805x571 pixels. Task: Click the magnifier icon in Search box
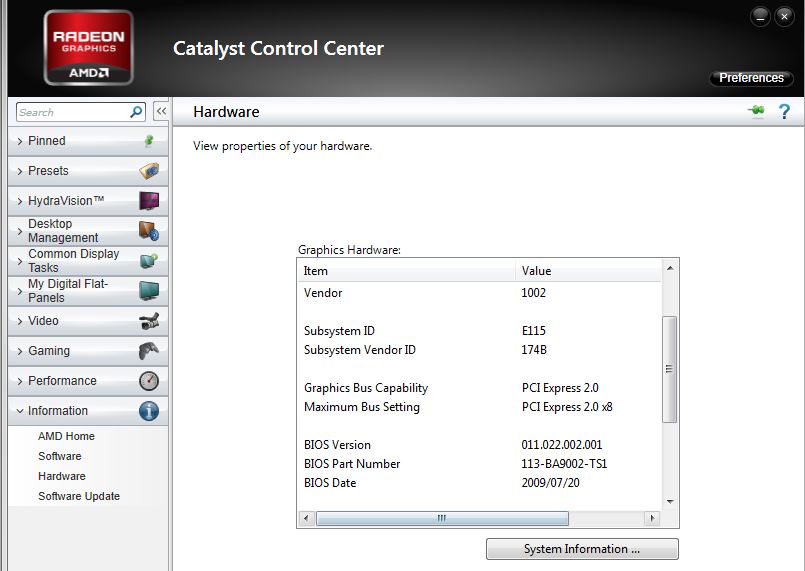click(x=136, y=111)
